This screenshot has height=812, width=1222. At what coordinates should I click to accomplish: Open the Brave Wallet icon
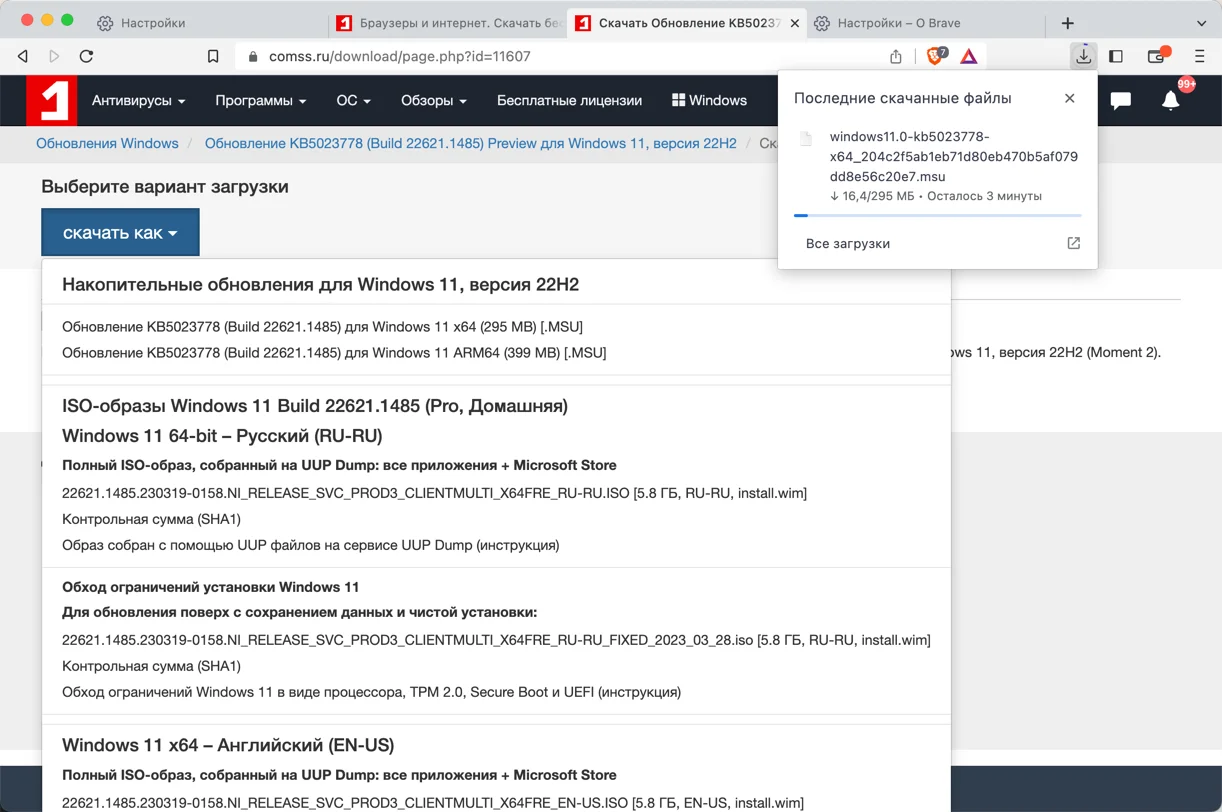tap(1157, 57)
